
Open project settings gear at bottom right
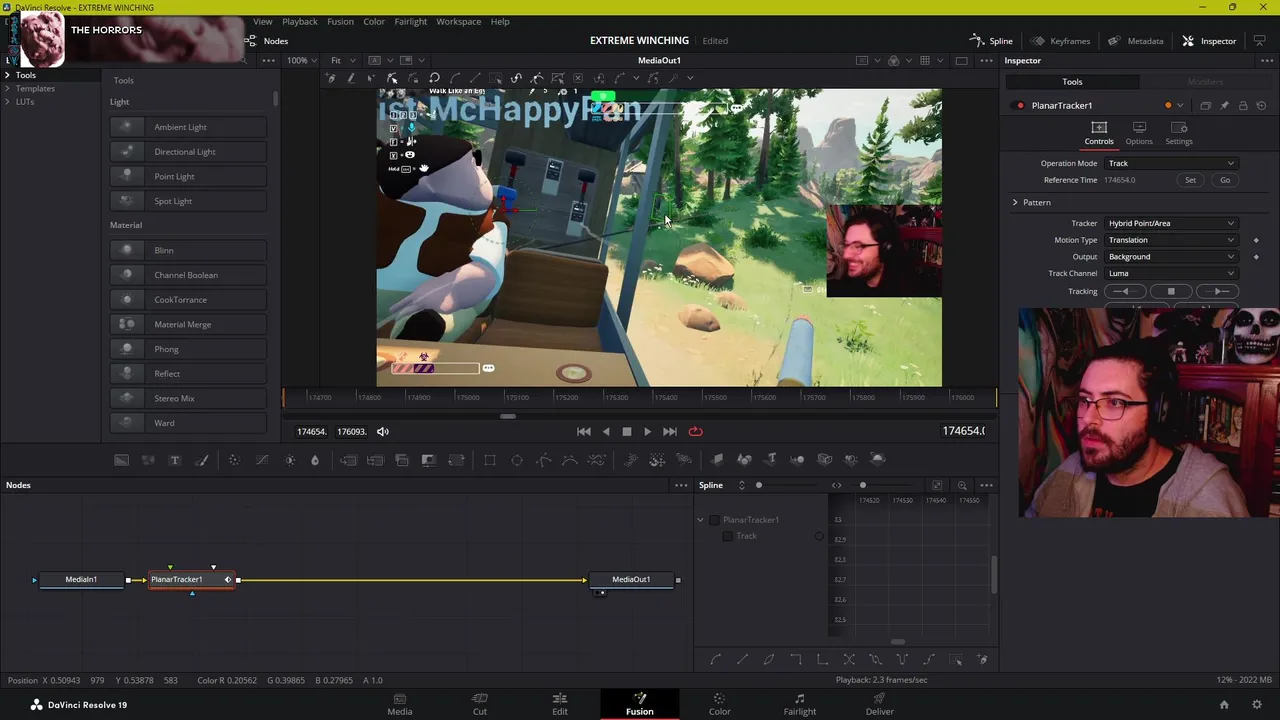click(1257, 705)
